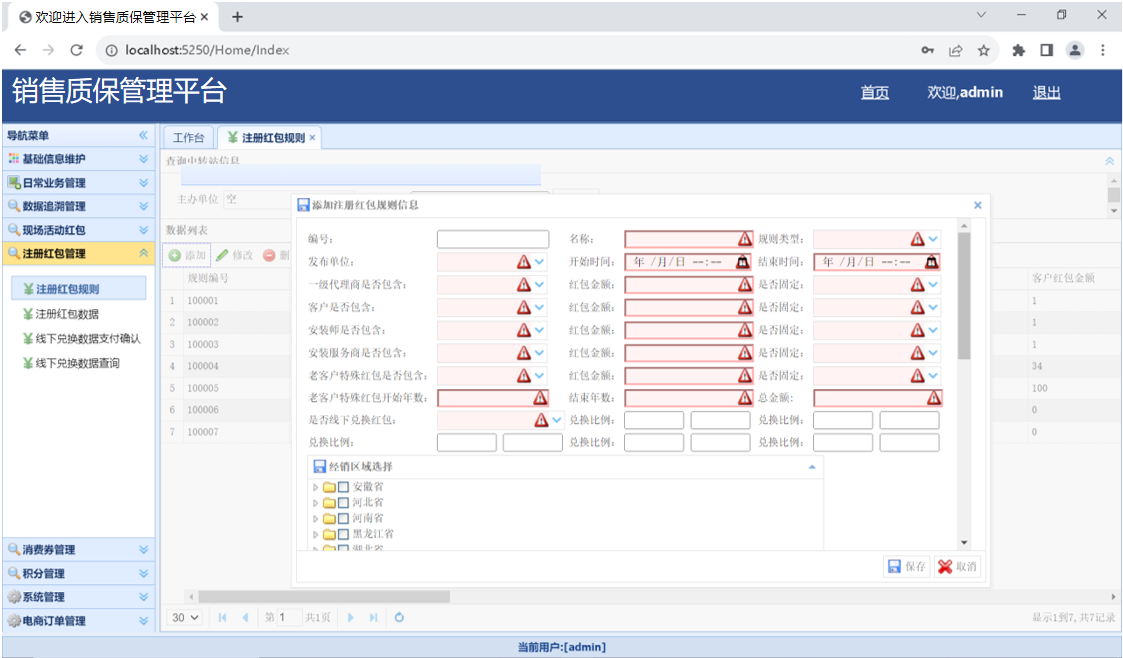Screen dimensions: 1123x658
Task: Open the saved passwords key icon
Action: pos(927,50)
